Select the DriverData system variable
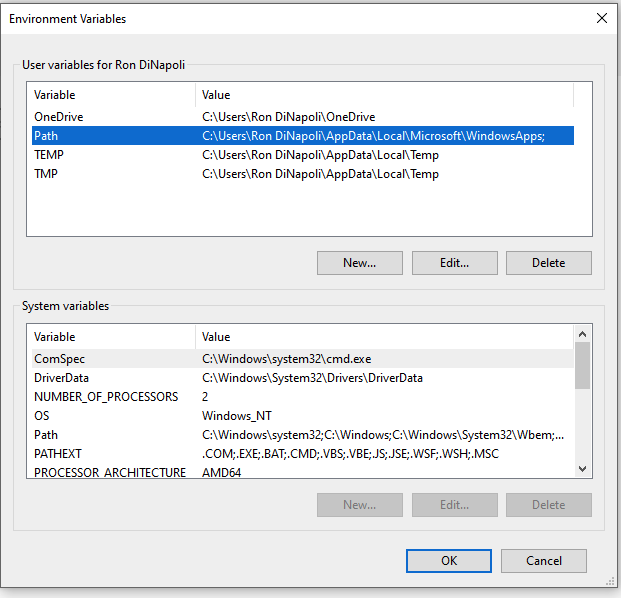621x598 pixels. 61,378
